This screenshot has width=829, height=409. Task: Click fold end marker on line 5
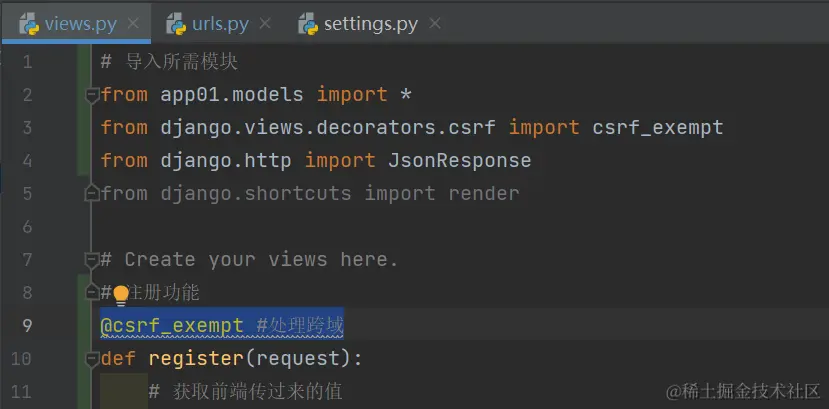(x=93, y=193)
